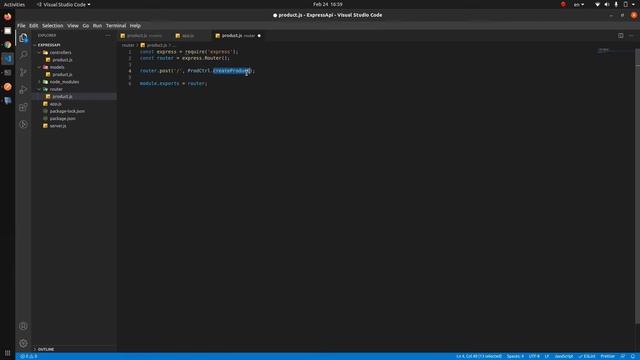Click the notifications bell in status bar
This screenshot has height=360, width=640.
pyautogui.click(x=633, y=356)
